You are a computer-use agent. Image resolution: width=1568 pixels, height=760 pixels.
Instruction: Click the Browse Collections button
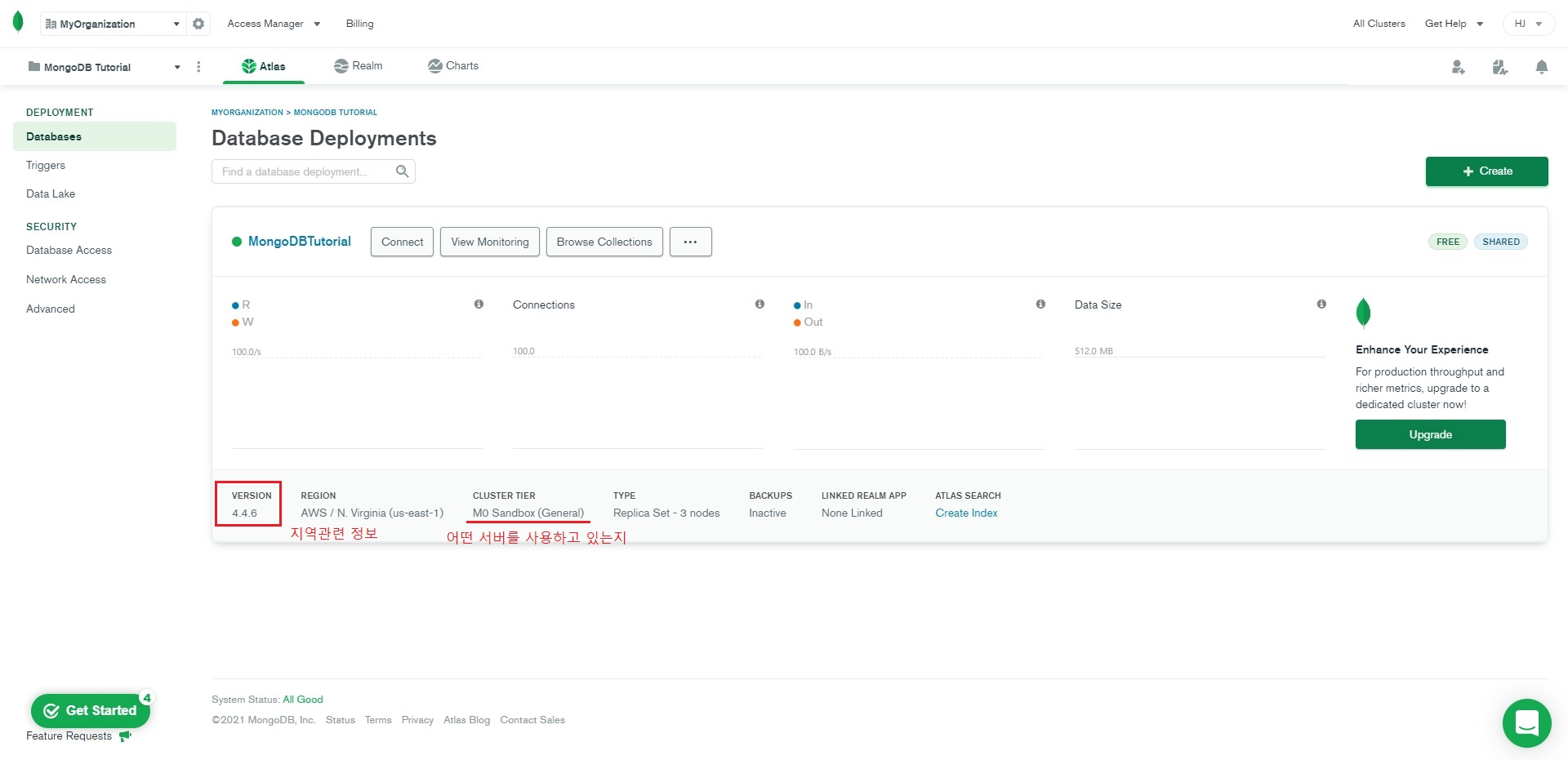[604, 242]
